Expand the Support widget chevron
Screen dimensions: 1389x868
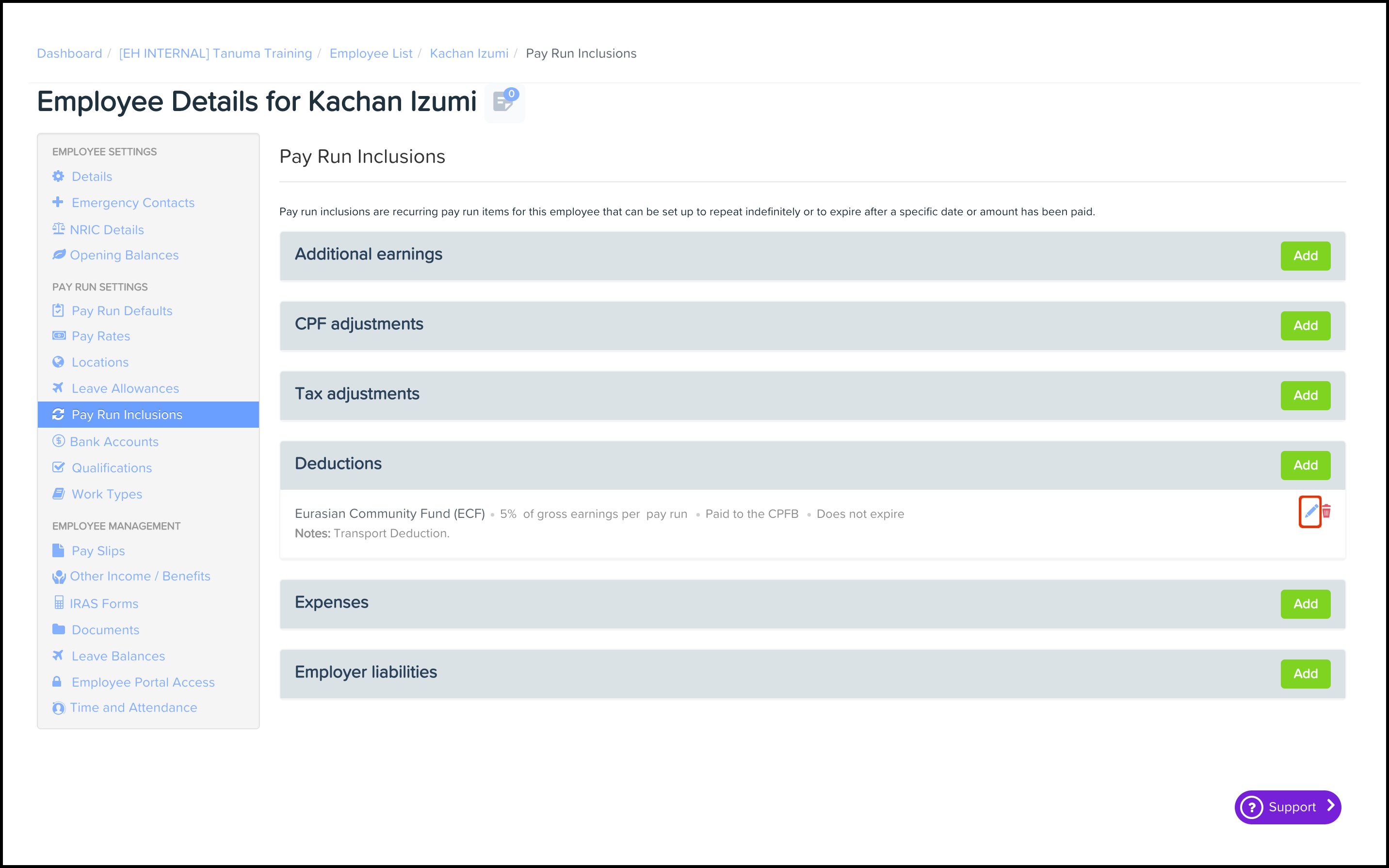click(1330, 806)
